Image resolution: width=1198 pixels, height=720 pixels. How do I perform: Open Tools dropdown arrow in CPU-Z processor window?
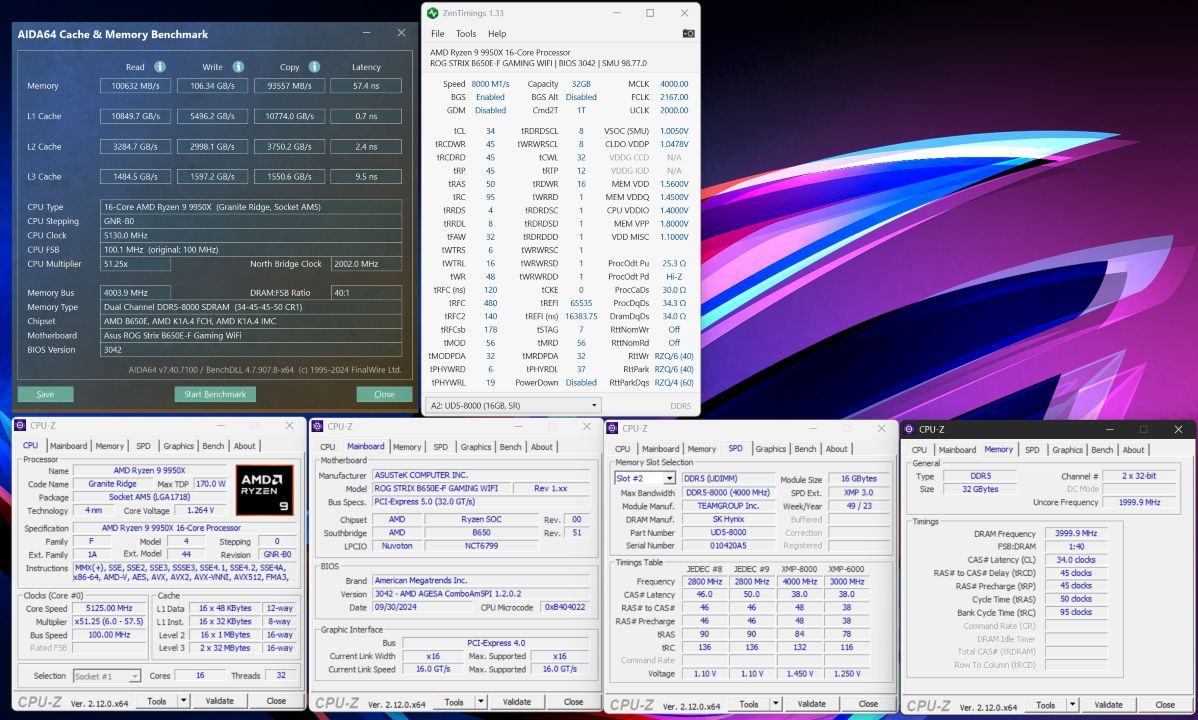tap(184, 701)
